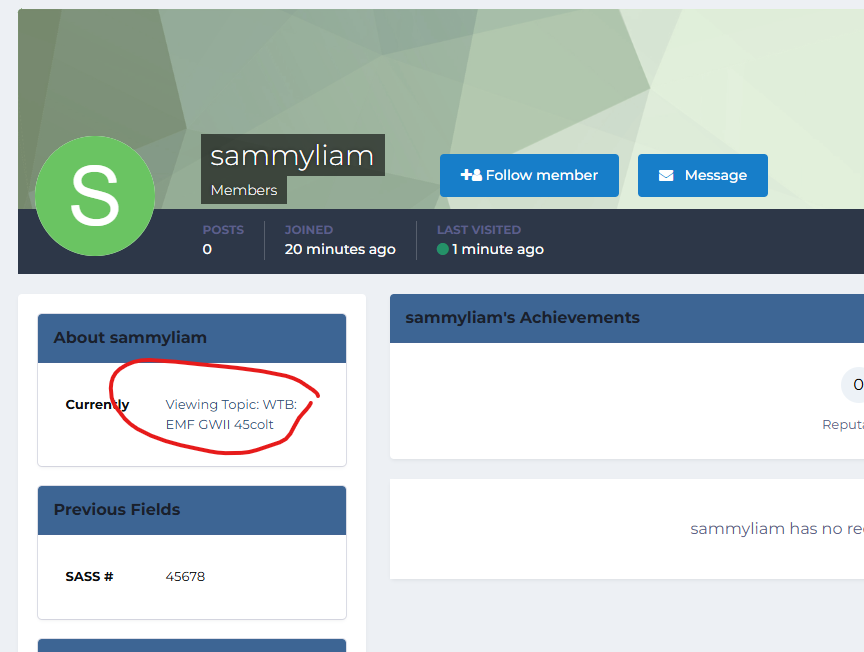This screenshot has height=652, width=864.
Task: Select the sammyliam username heading
Action: coord(292,156)
